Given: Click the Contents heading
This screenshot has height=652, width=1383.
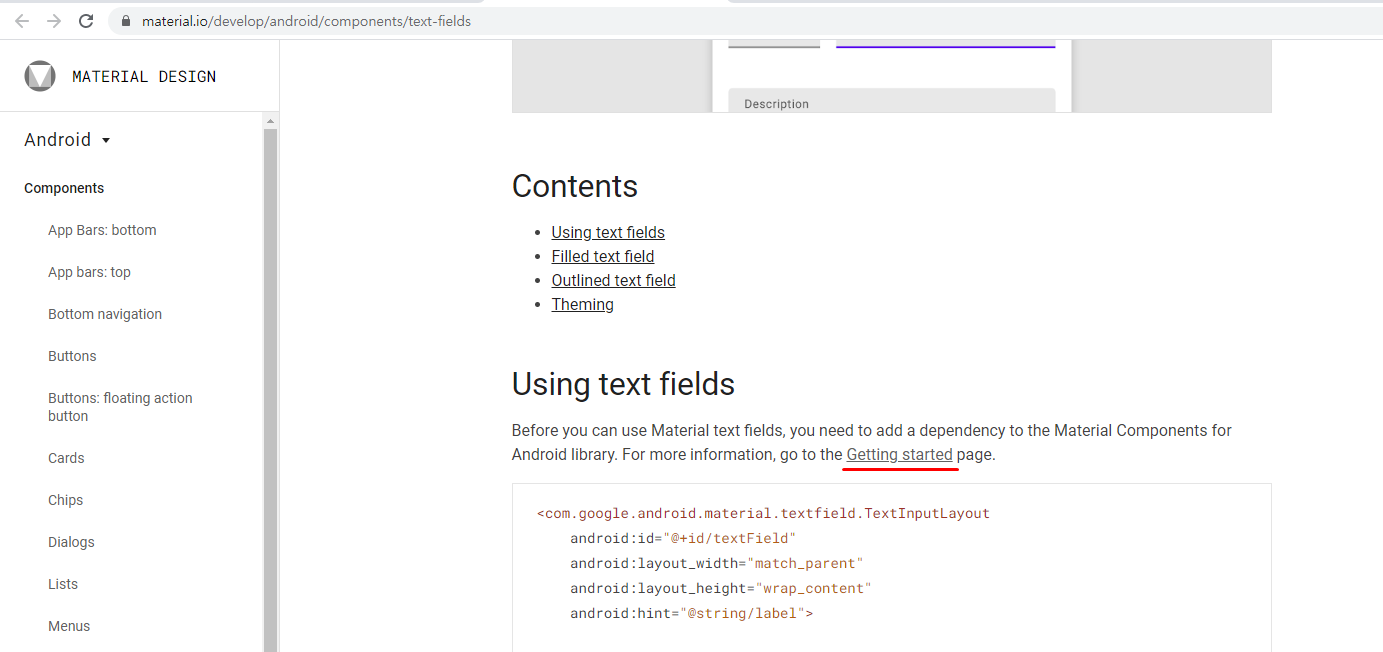Looking at the screenshot, I should pos(575,186).
